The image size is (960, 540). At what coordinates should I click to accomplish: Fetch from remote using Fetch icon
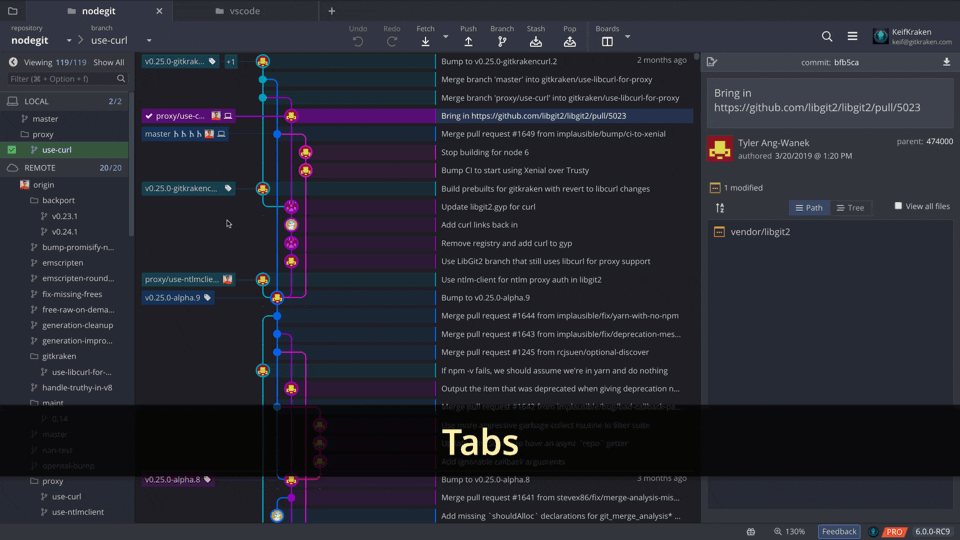426,42
